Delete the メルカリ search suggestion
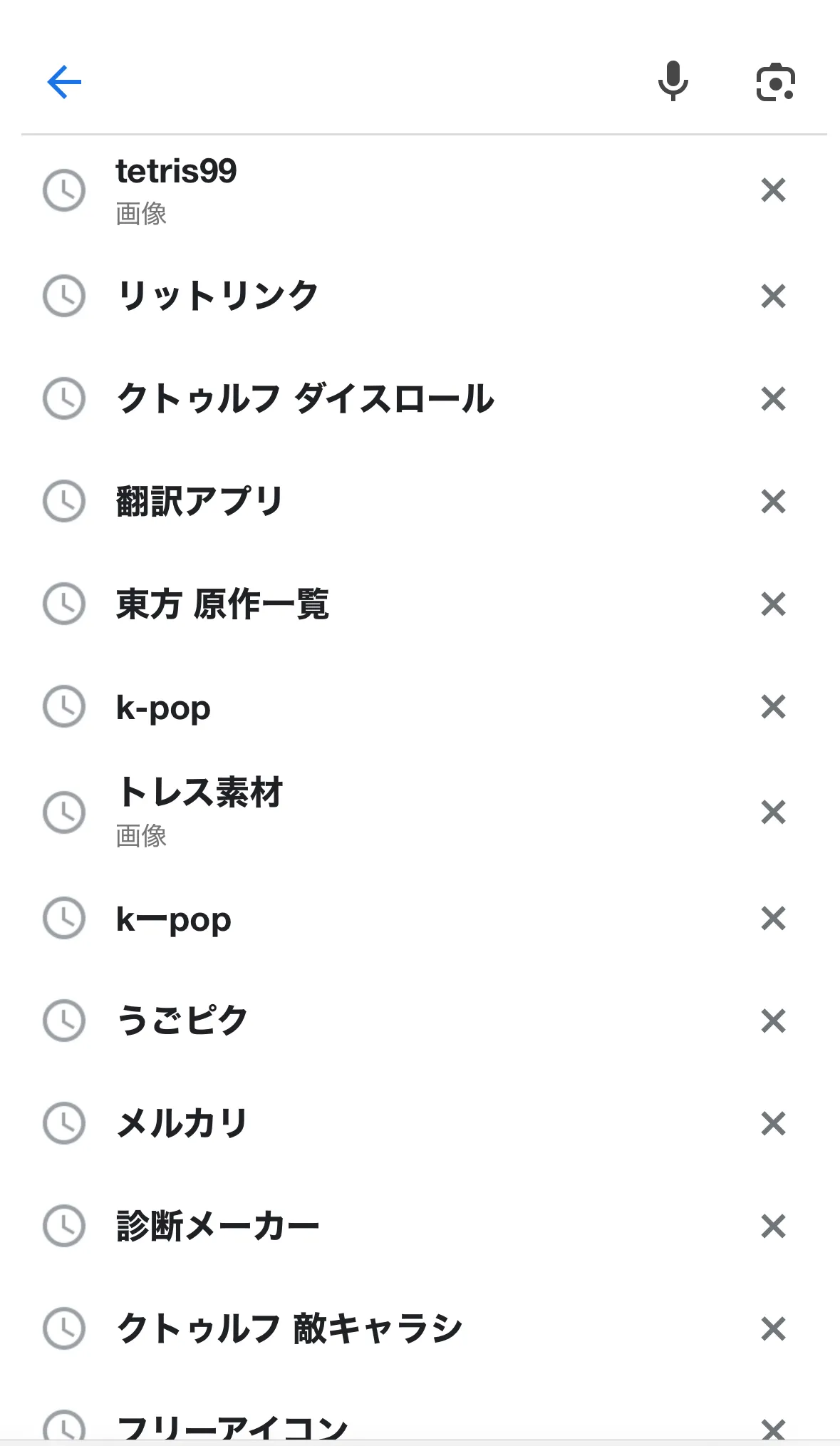 point(773,1123)
